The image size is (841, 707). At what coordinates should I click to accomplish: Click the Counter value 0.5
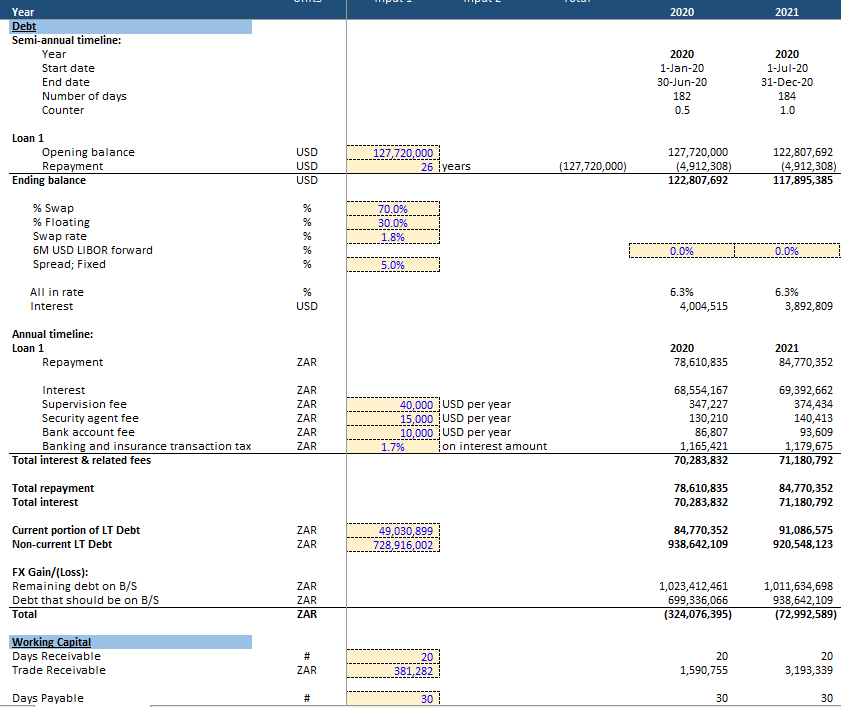pos(682,110)
